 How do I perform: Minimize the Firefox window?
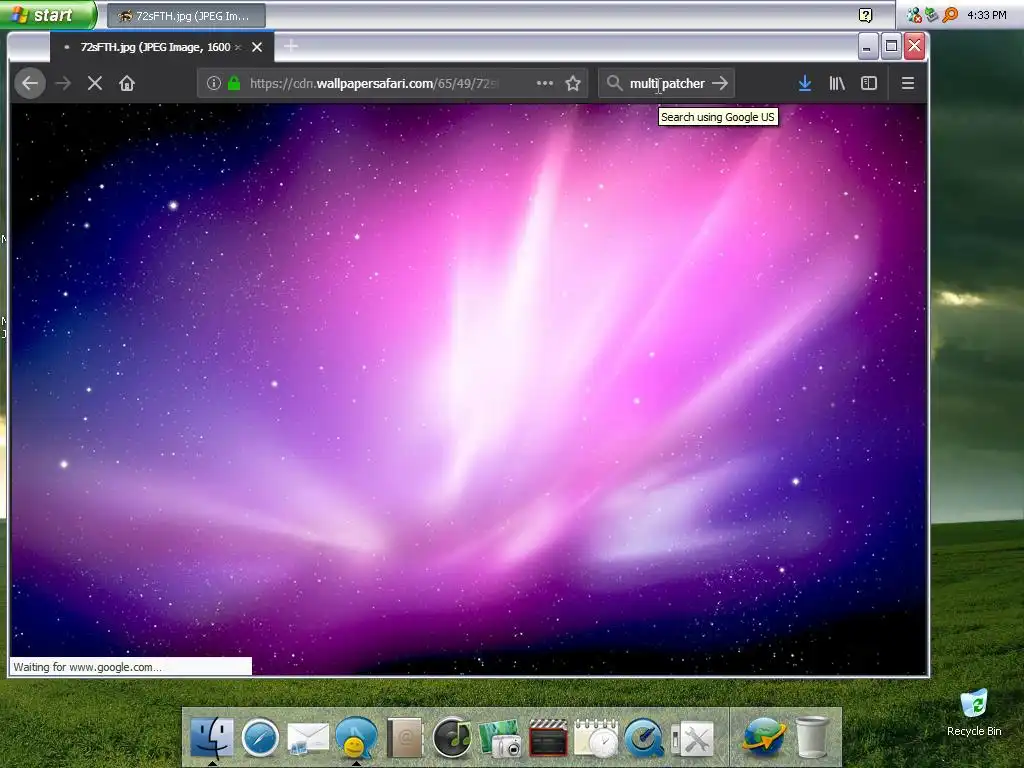[867, 46]
